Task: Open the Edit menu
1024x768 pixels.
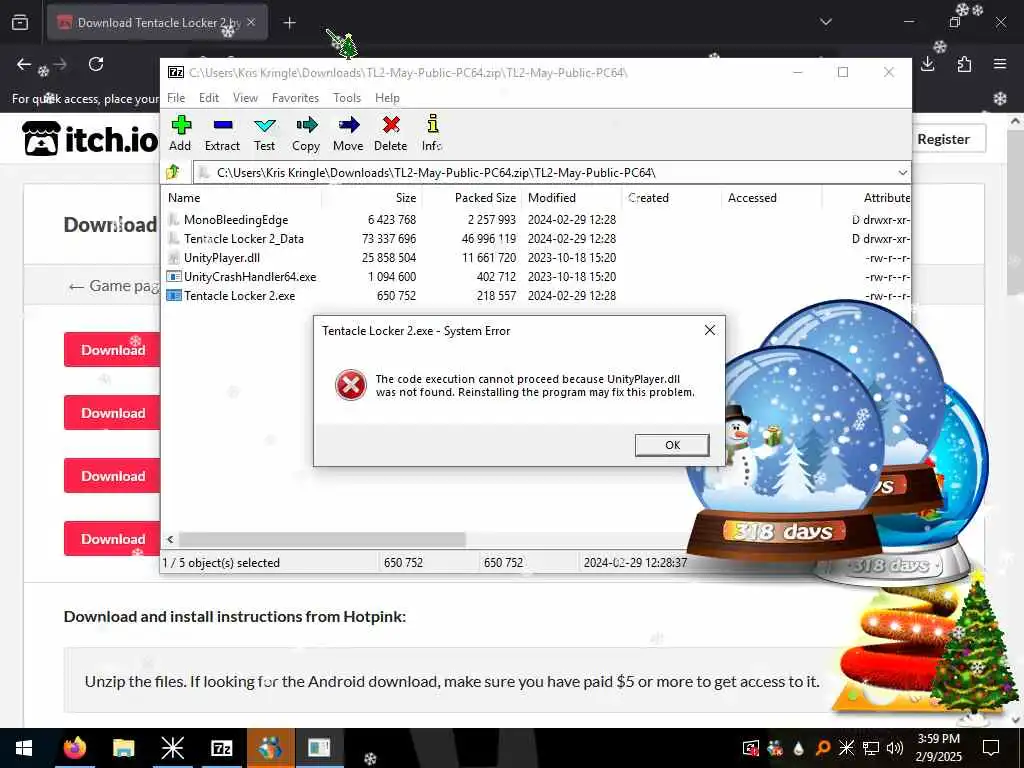Action: pyautogui.click(x=209, y=98)
